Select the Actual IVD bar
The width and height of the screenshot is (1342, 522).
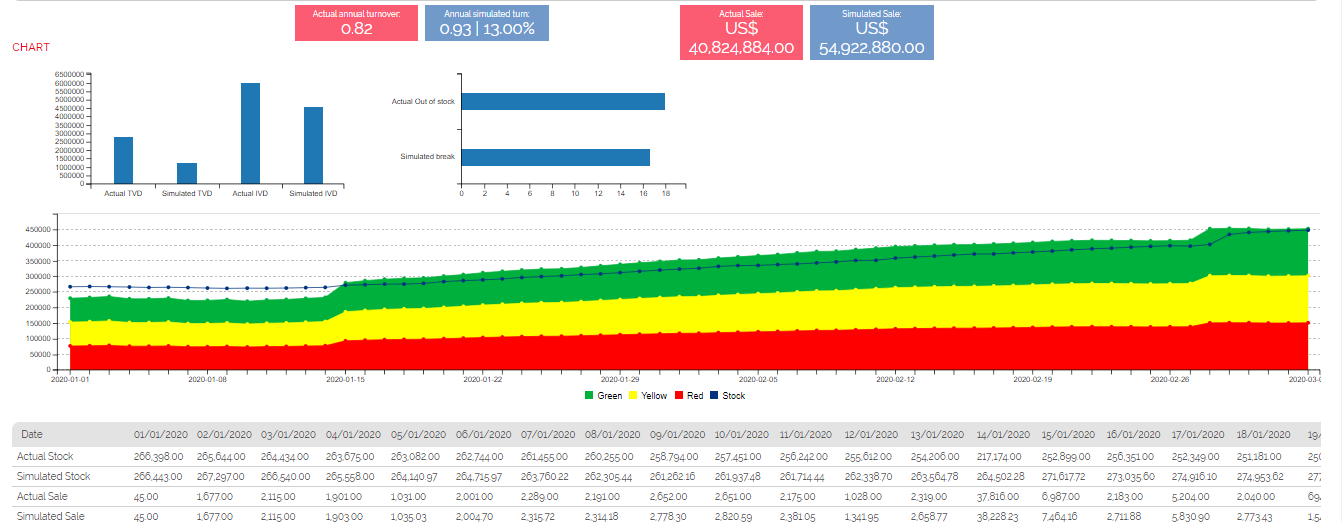250,133
